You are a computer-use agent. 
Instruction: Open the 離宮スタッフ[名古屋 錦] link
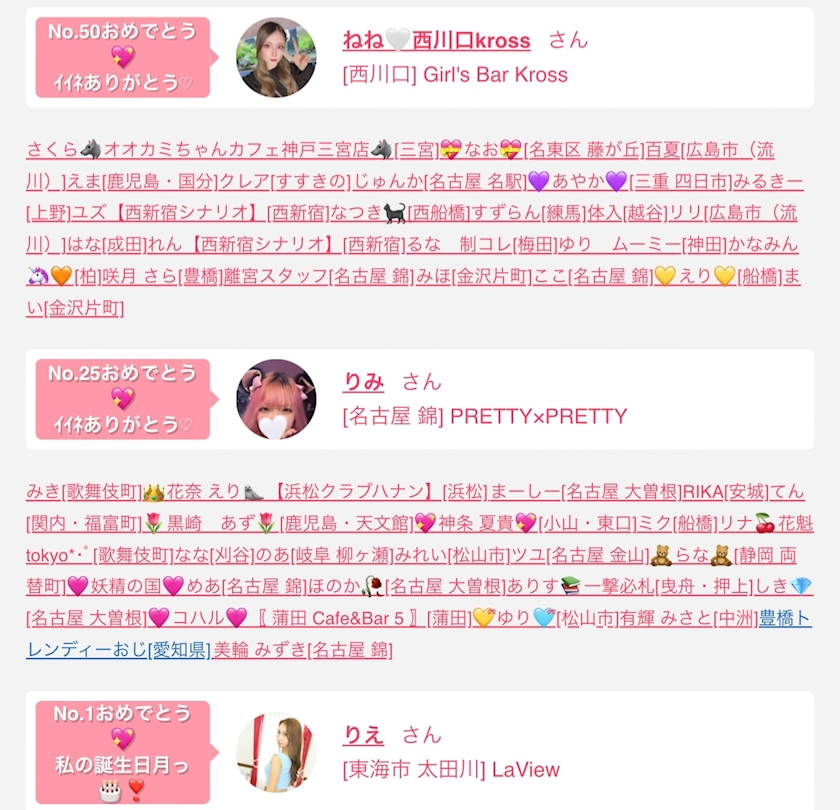click(319, 276)
